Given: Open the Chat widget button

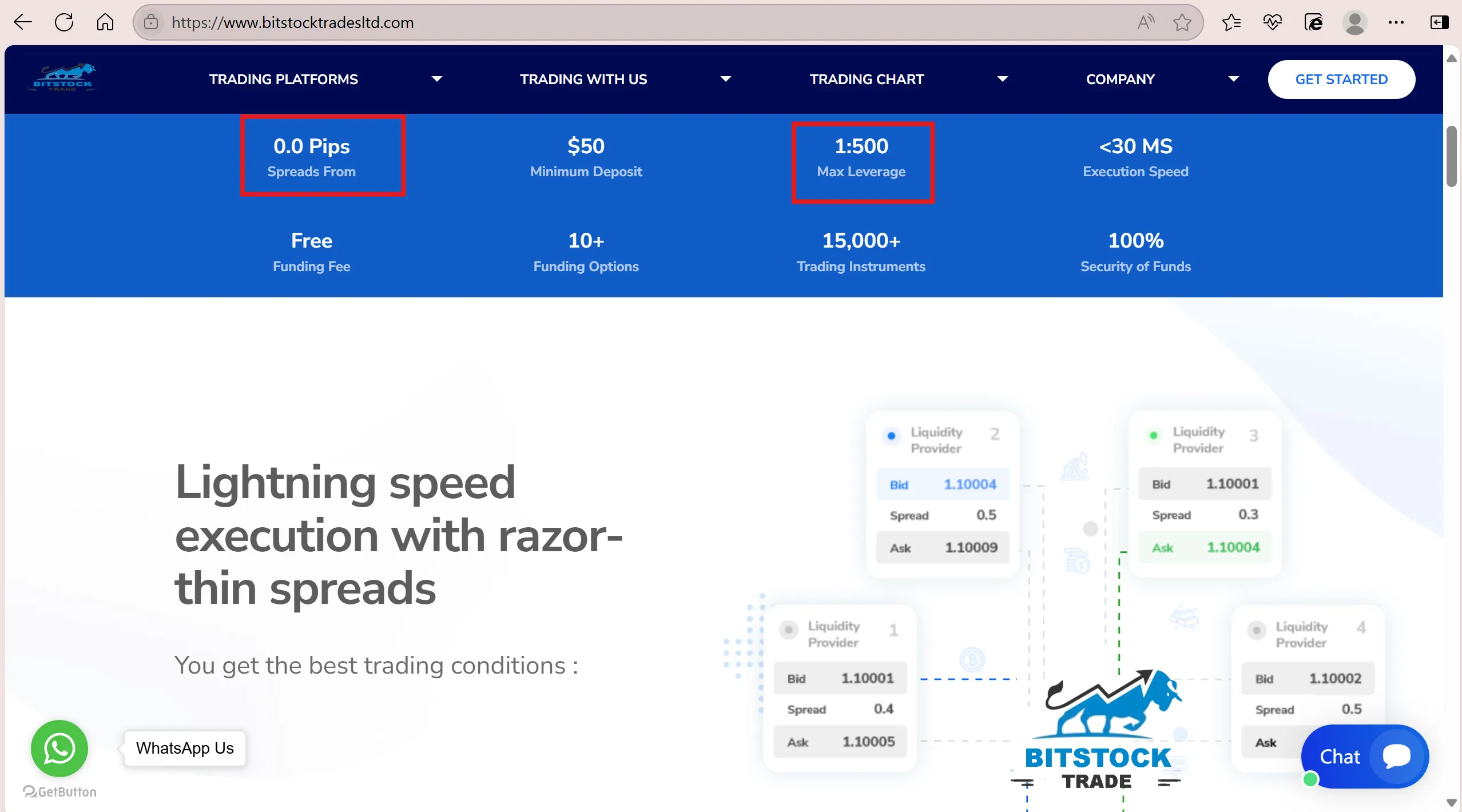Looking at the screenshot, I should (x=1365, y=756).
